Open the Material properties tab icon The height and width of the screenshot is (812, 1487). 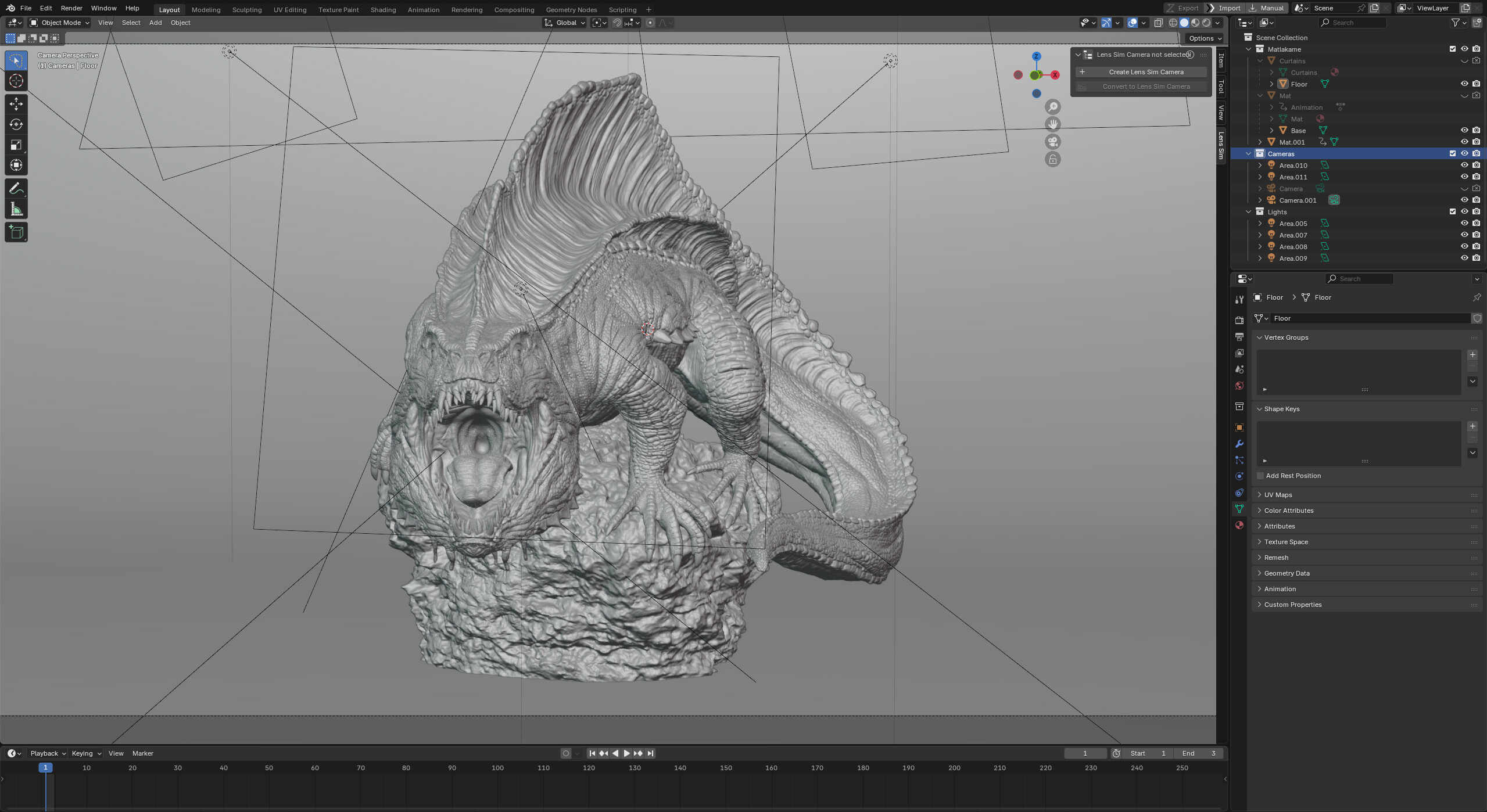(x=1239, y=525)
